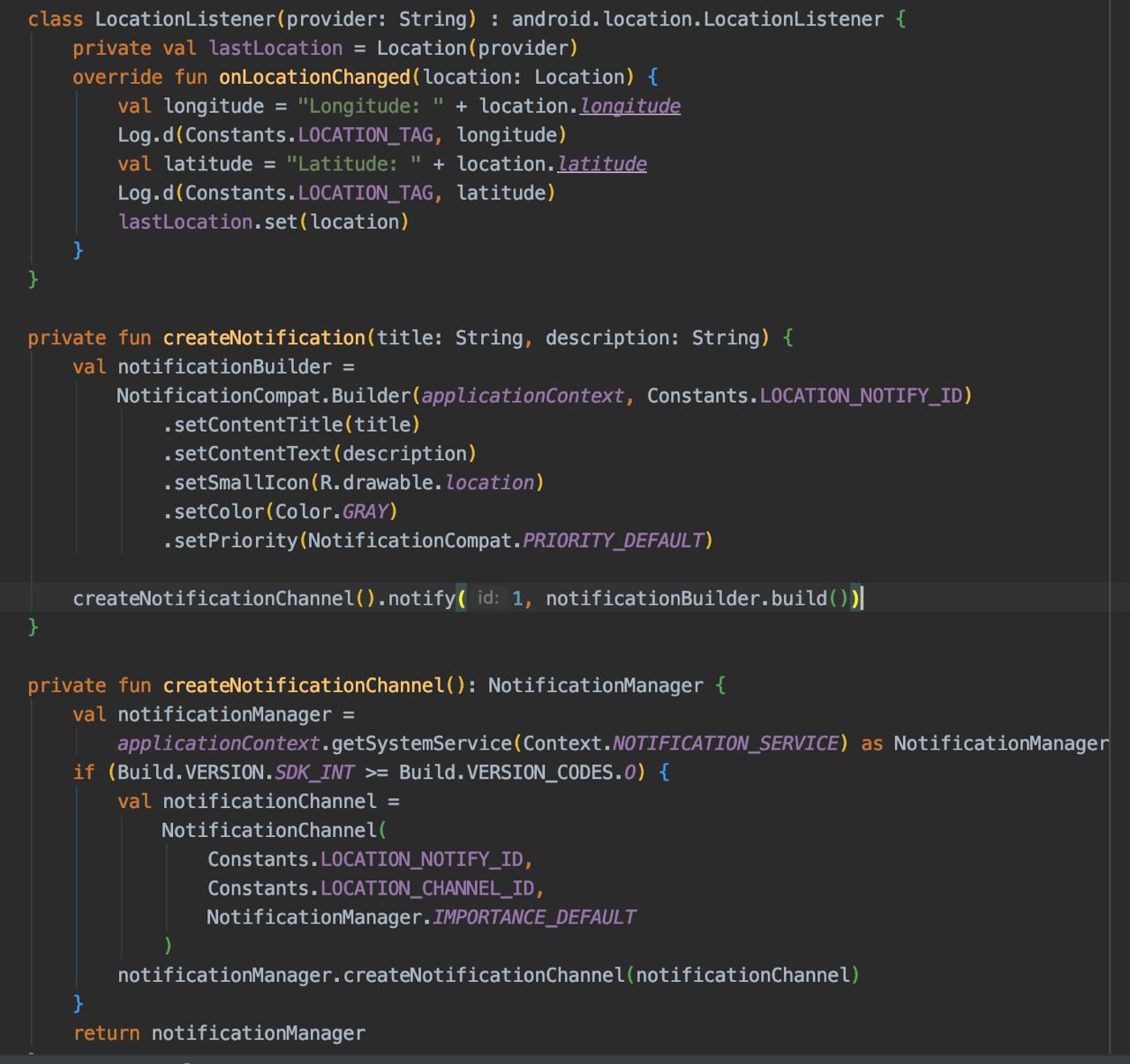The height and width of the screenshot is (1064, 1130).
Task: Click the getSystemService call
Action: pos(422,743)
